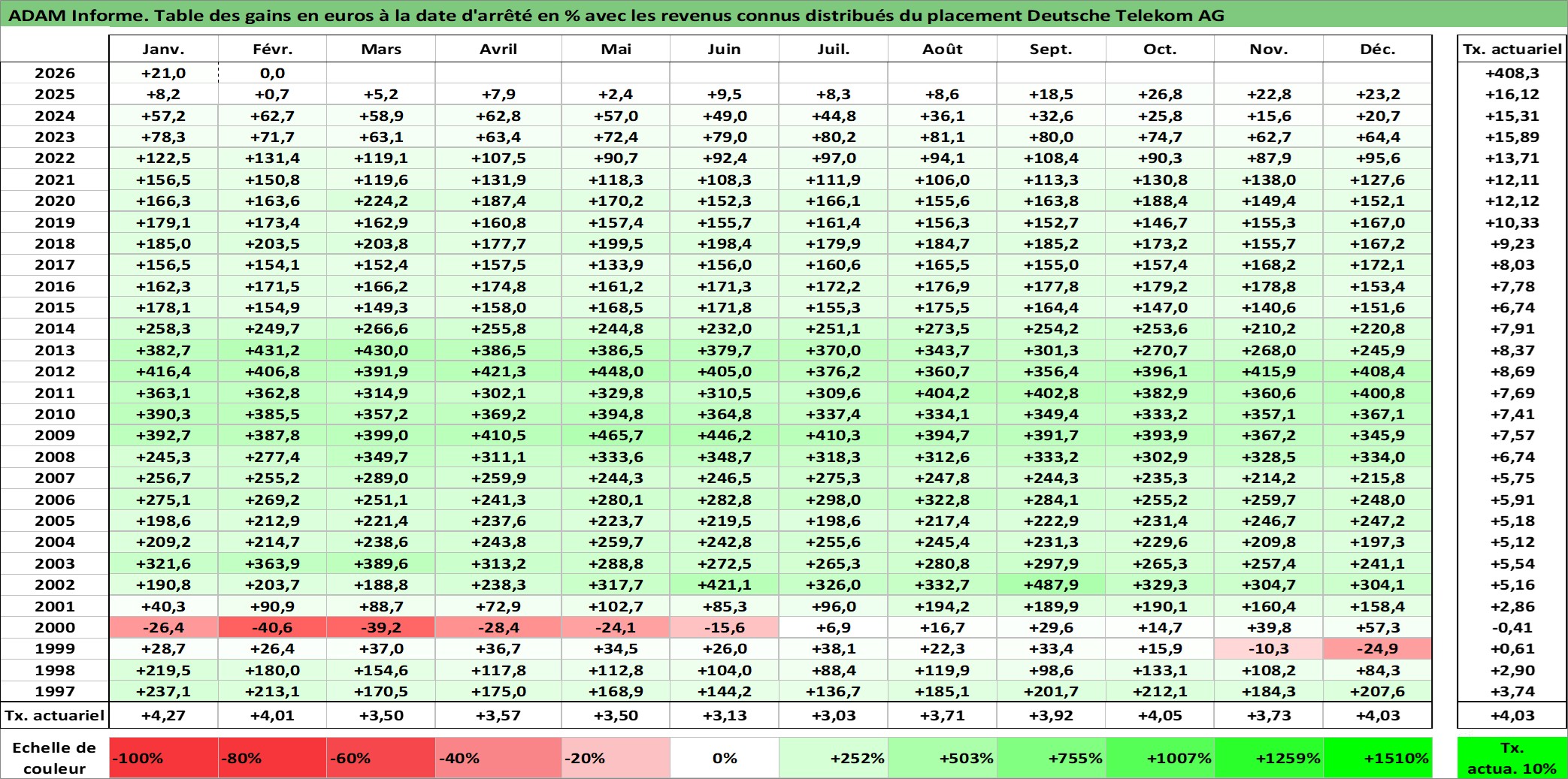Select the +207,6 cell for December 1997
Viewport: 1568px width, 779px height.
click(1378, 691)
